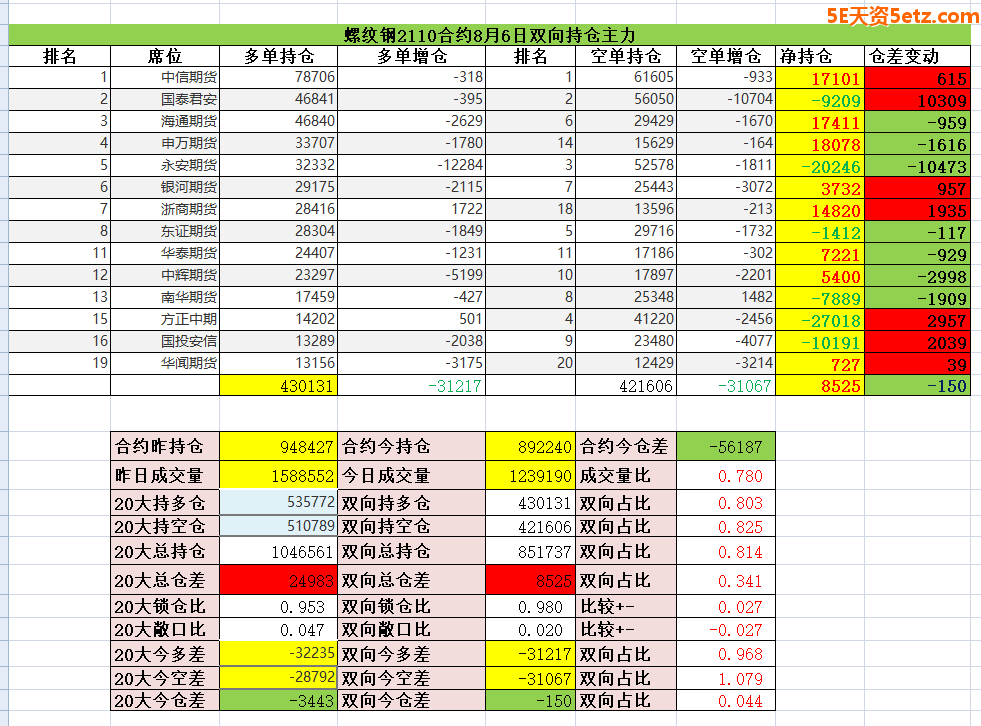Click the 双向总持仓 value 851737
The image size is (981, 726).
tap(530, 551)
